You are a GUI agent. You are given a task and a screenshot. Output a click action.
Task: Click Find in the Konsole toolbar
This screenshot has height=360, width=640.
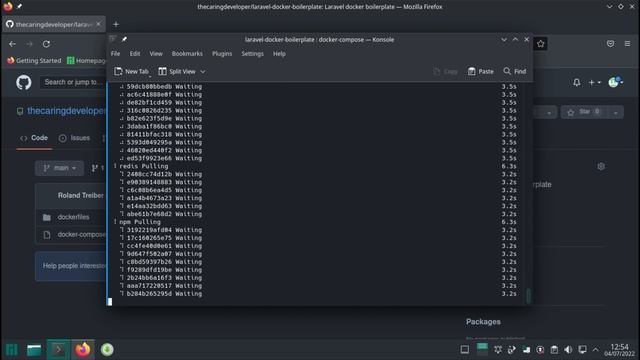pyautogui.click(x=515, y=71)
